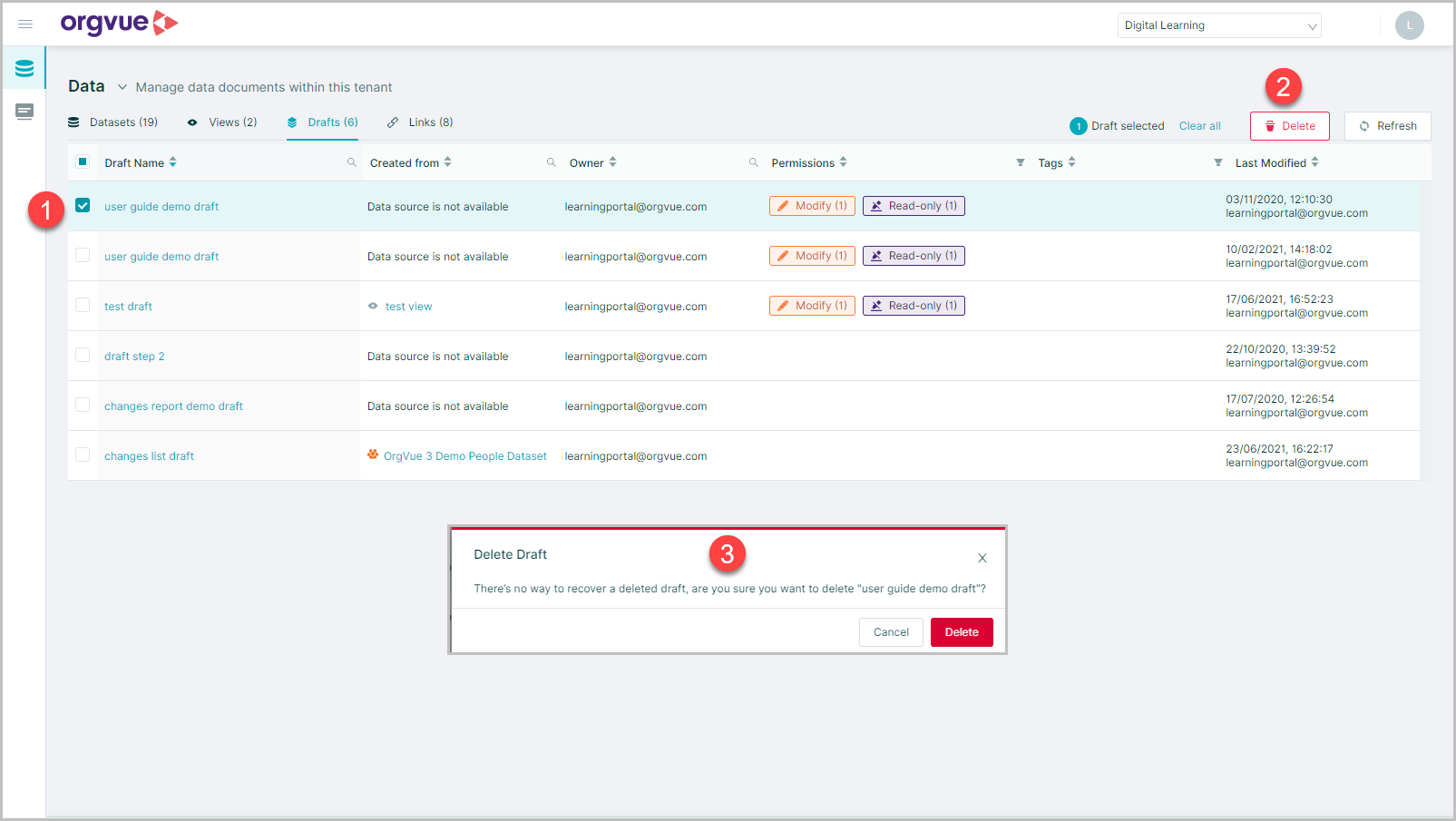The width and height of the screenshot is (1456, 821).
Task: Open the test view link
Action: 408,307
